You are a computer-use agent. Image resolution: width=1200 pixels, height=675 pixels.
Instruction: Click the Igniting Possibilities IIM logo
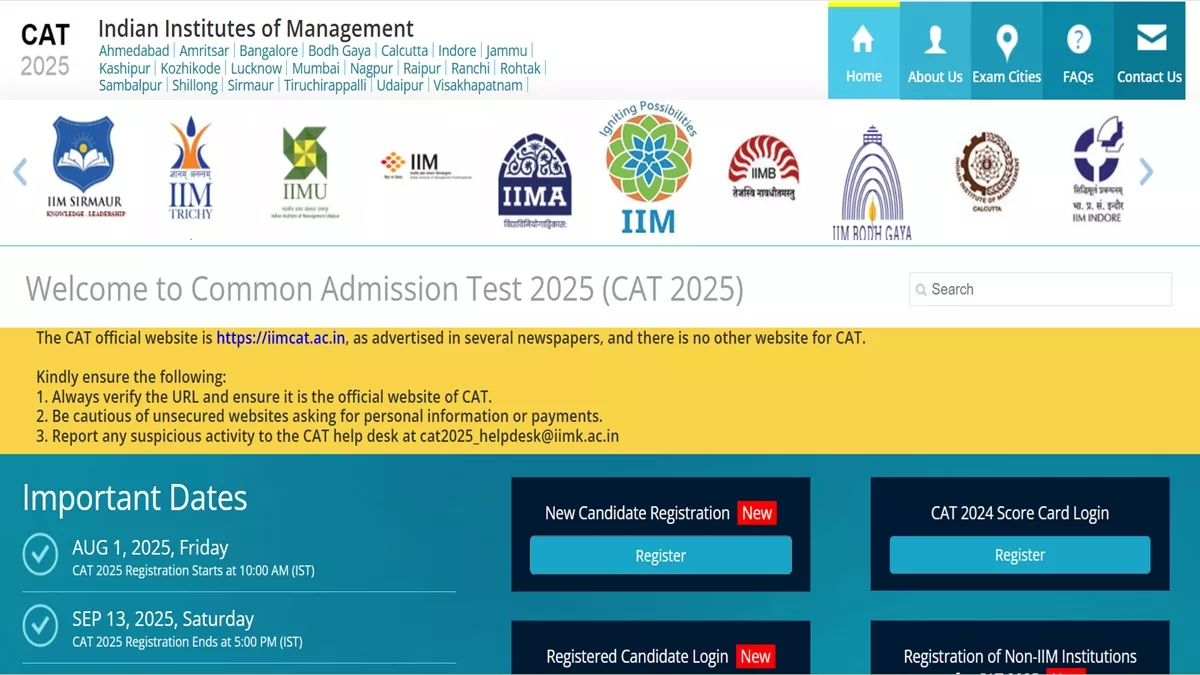[x=648, y=168]
